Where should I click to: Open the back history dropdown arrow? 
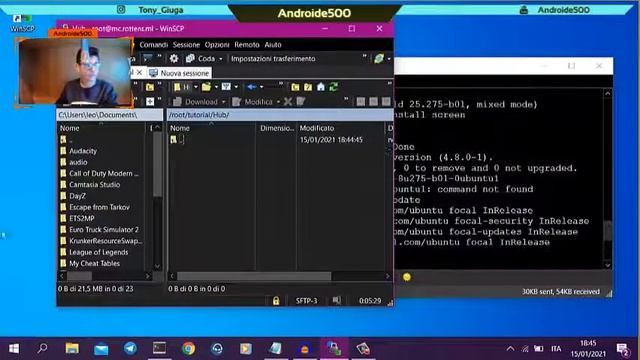(261, 87)
